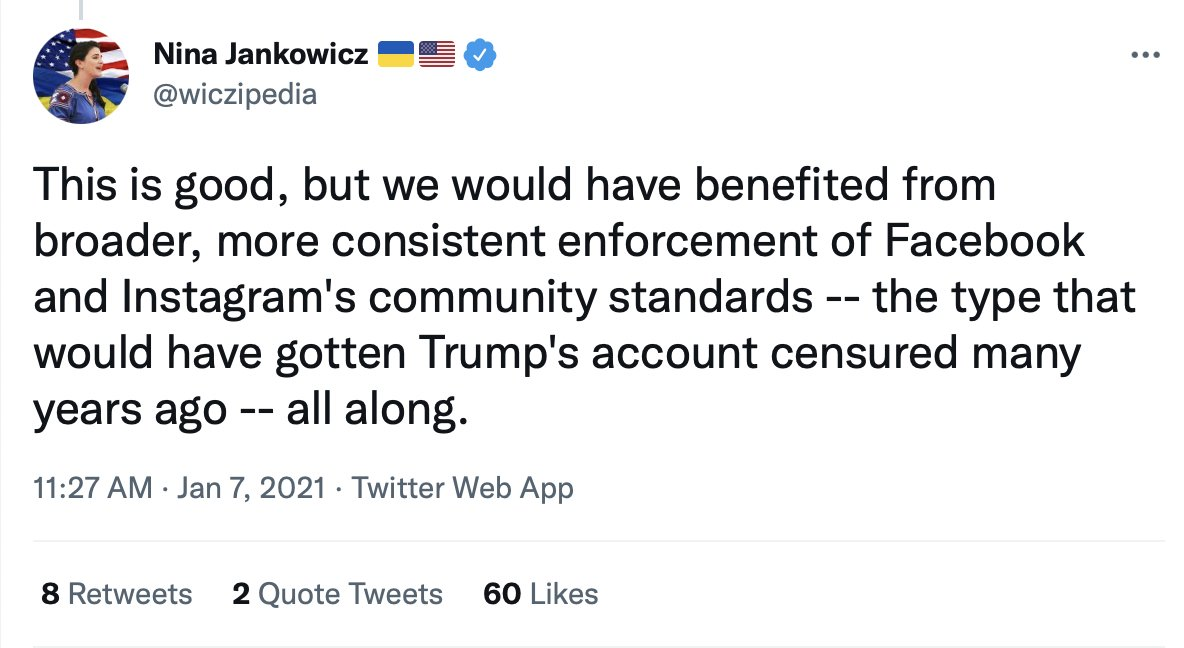Click the 11:27 AM timestamp

click(93, 488)
